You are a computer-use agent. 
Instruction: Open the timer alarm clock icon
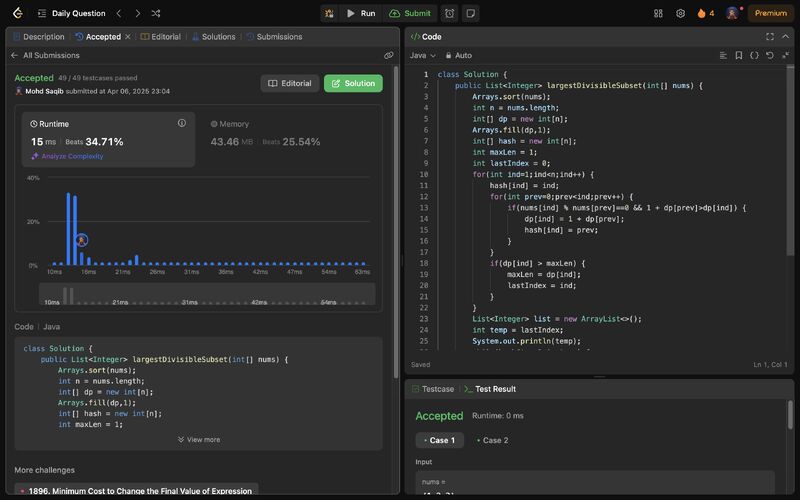point(449,13)
